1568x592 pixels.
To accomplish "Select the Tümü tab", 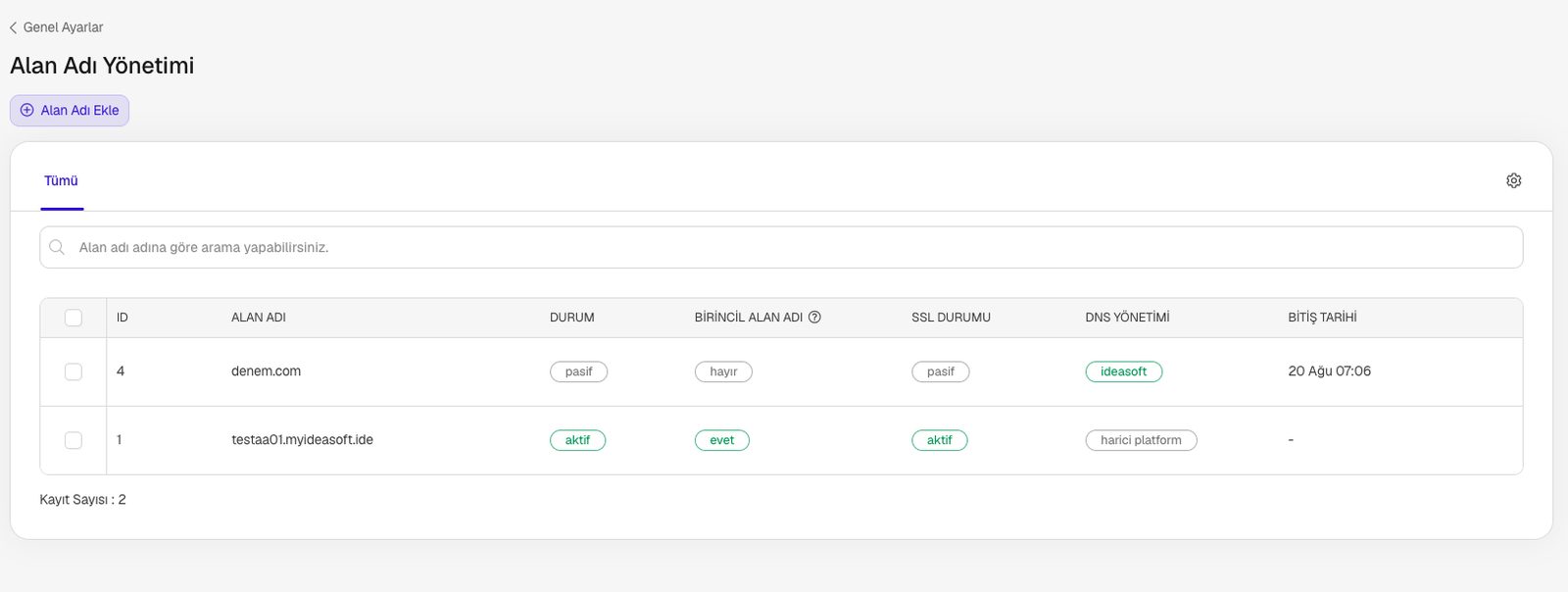I will click(61, 180).
